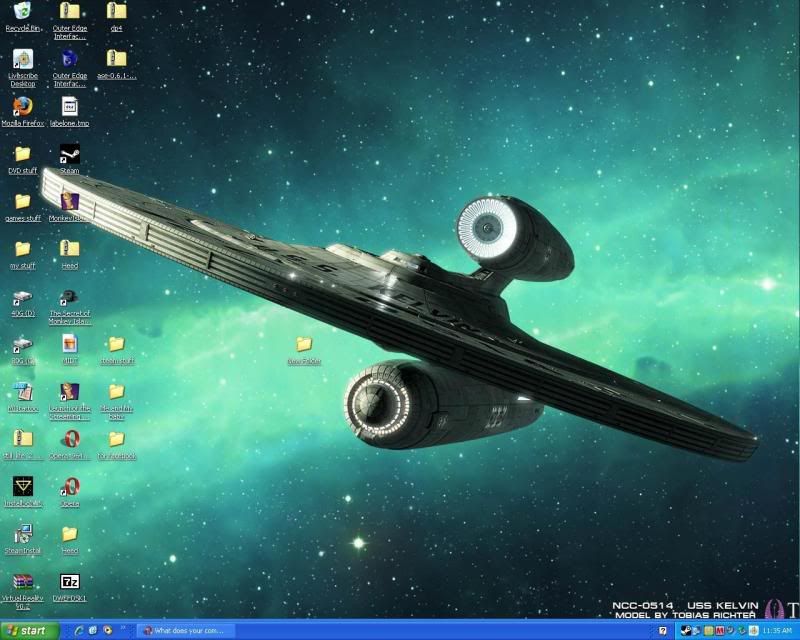Viewport: 800px width, 640px height.
Task: Open the drive shortcut below 40G (D)
Action: pos(22,349)
